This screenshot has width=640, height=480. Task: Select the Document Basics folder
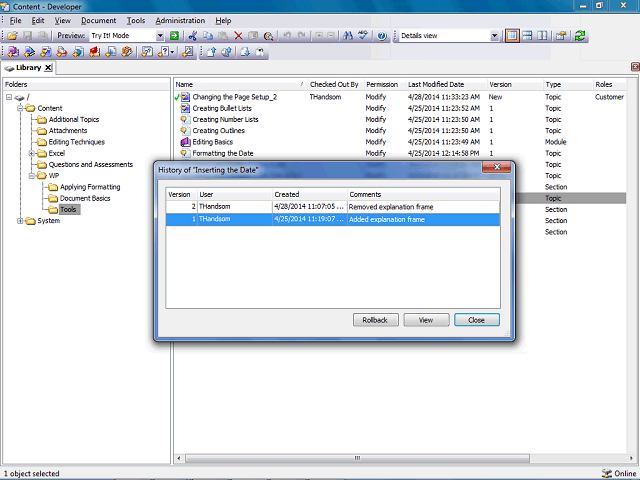85,198
